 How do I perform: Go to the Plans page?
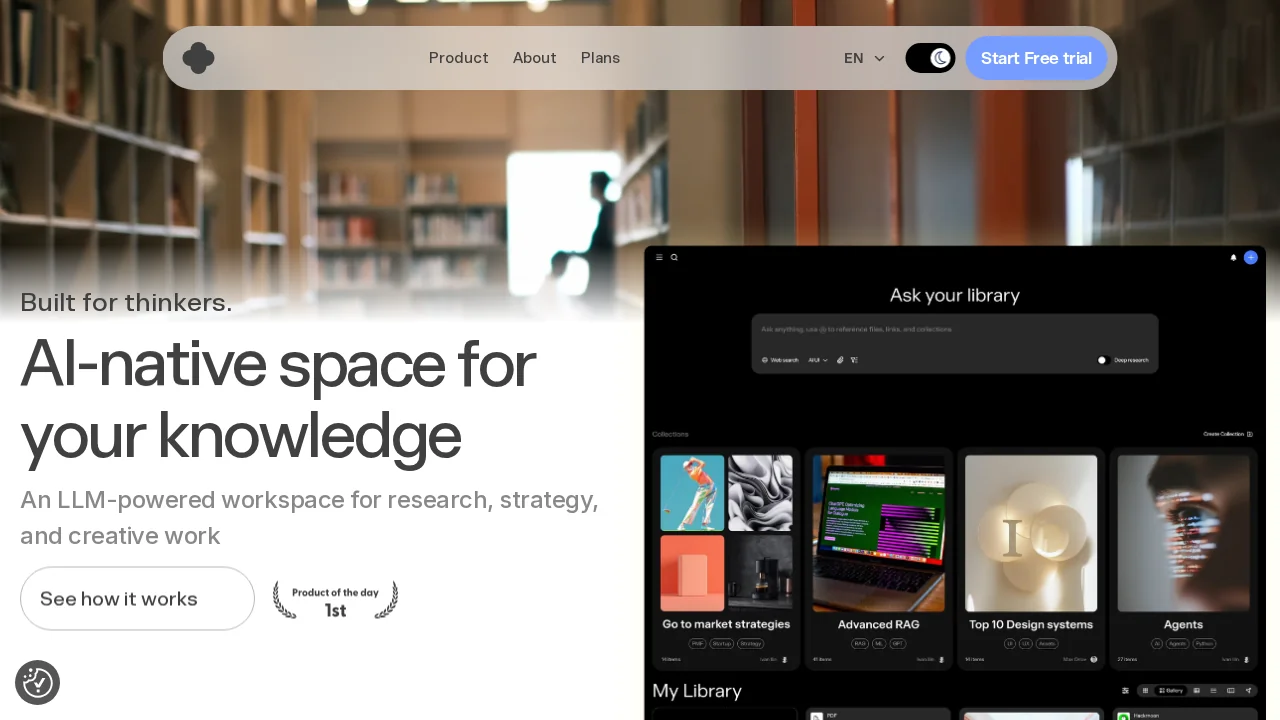[x=600, y=58]
